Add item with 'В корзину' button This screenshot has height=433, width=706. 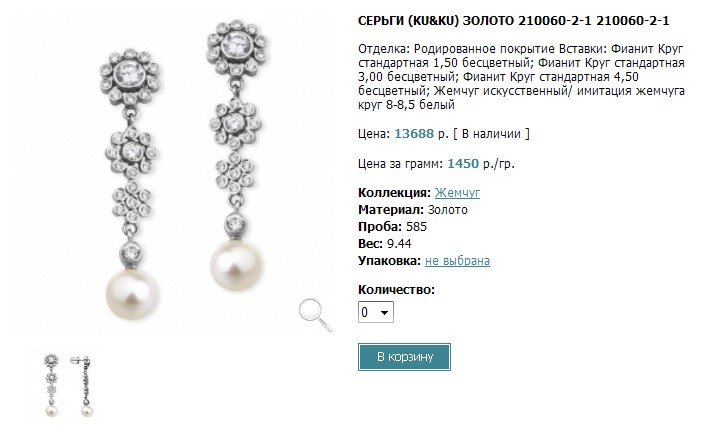404,357
